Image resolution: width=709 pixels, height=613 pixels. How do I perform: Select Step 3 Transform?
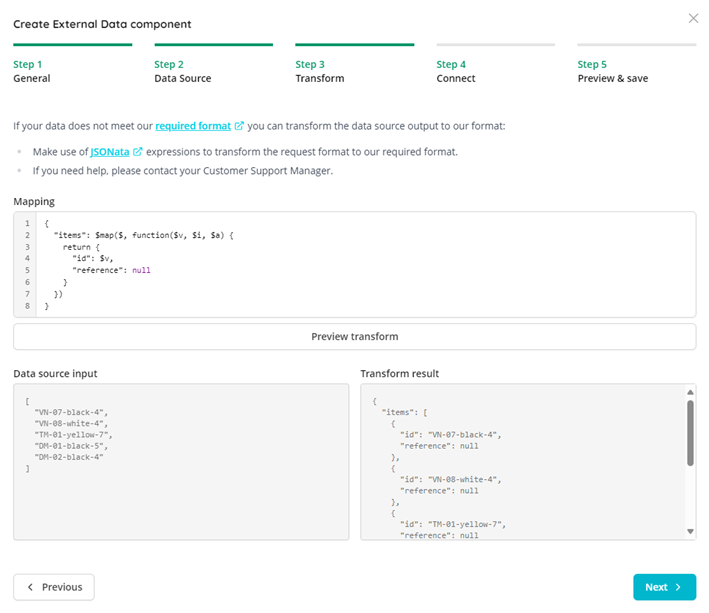coord(320,71)
